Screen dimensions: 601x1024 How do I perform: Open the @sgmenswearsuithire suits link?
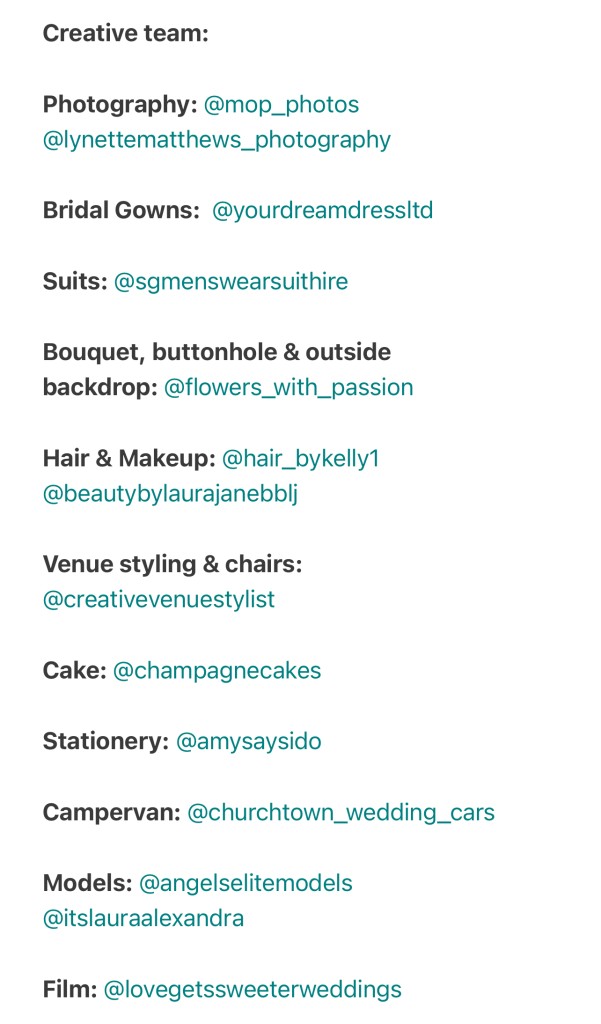(231, 281)
